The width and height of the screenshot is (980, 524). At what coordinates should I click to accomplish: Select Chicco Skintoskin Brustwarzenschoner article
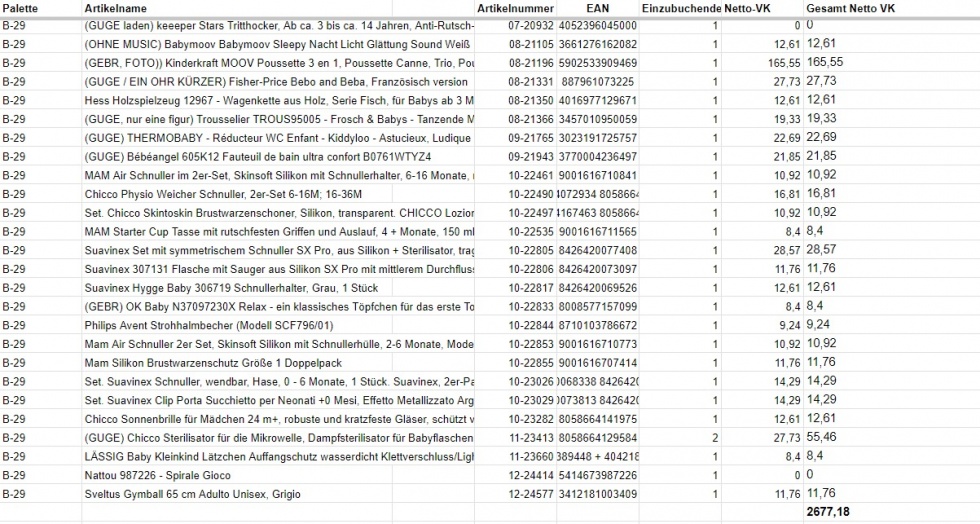[279, 213]
